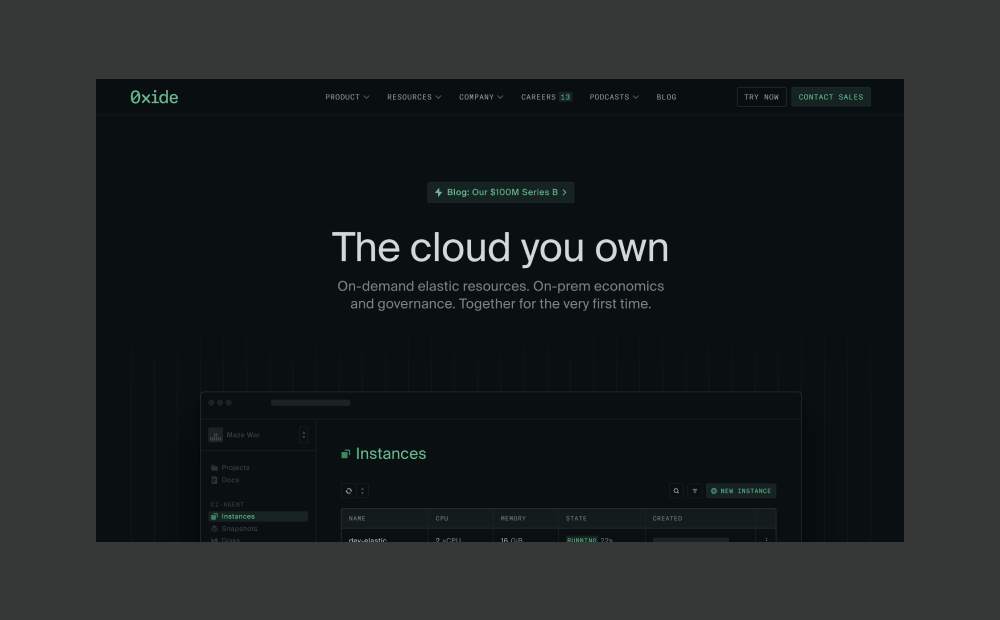The image size is (1000, 620).
Task: Click the 'The cloud you own' headline
Action: 500,247
